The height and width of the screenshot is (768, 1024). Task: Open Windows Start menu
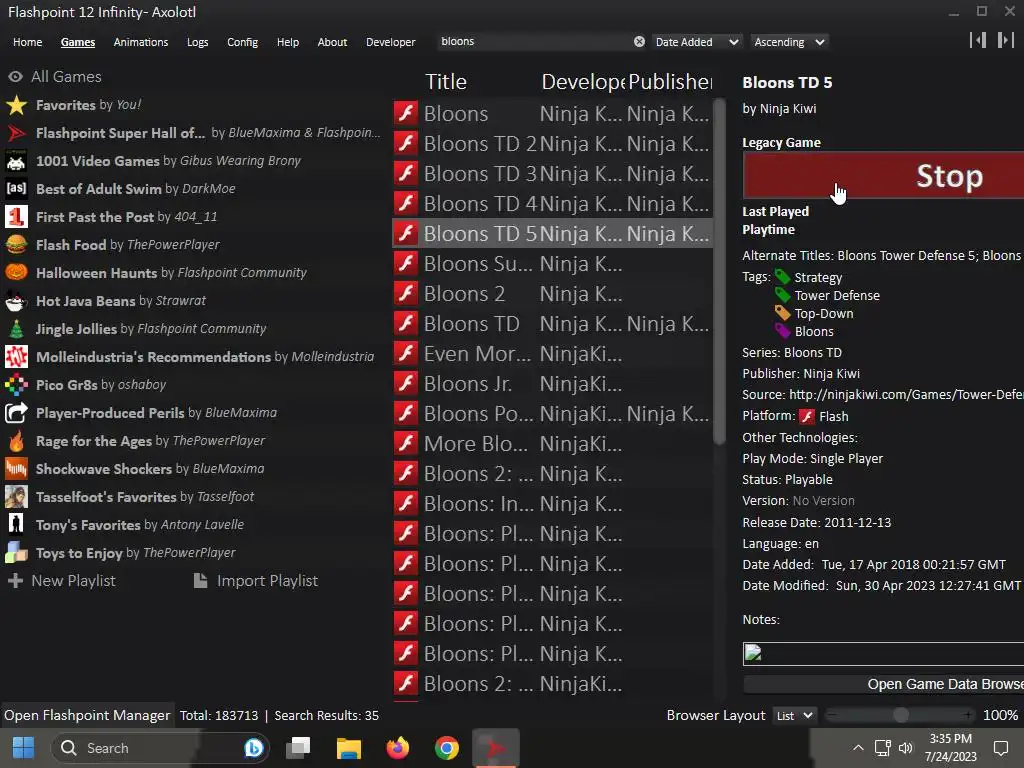pyautogui.click(x=24, y=748)
